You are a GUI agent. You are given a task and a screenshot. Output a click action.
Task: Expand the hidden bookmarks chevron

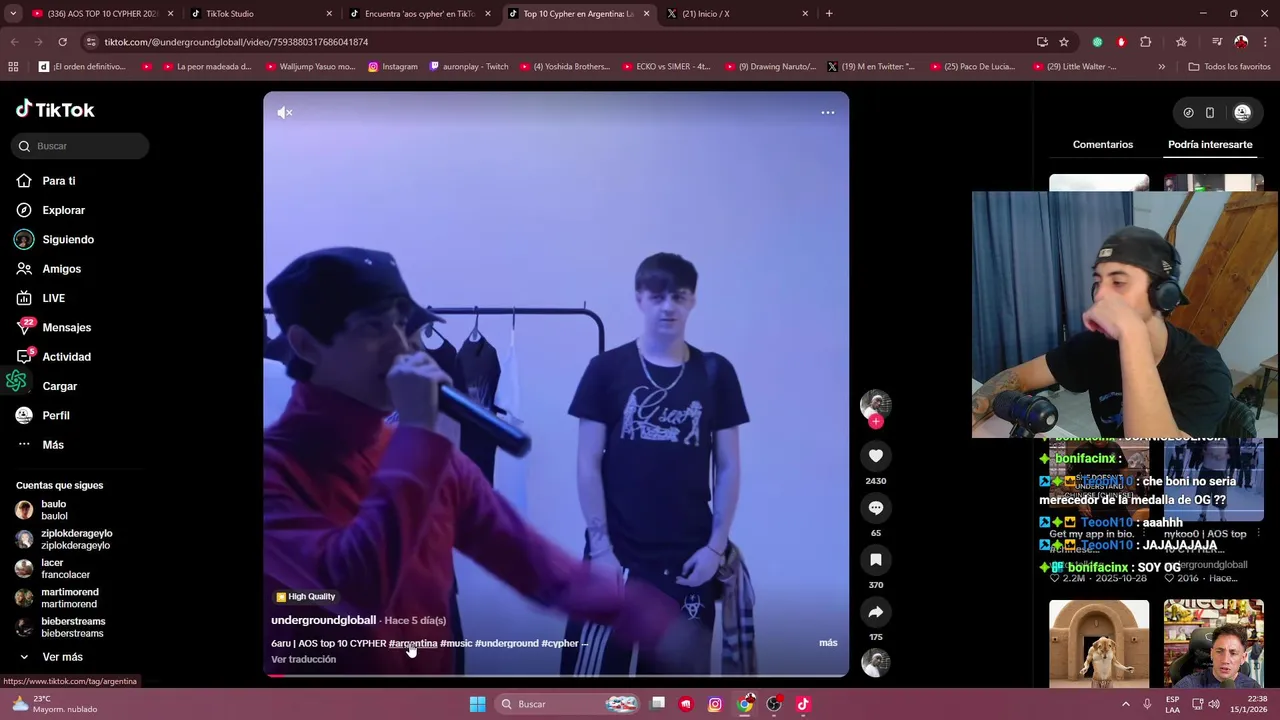pos(1161,67)
